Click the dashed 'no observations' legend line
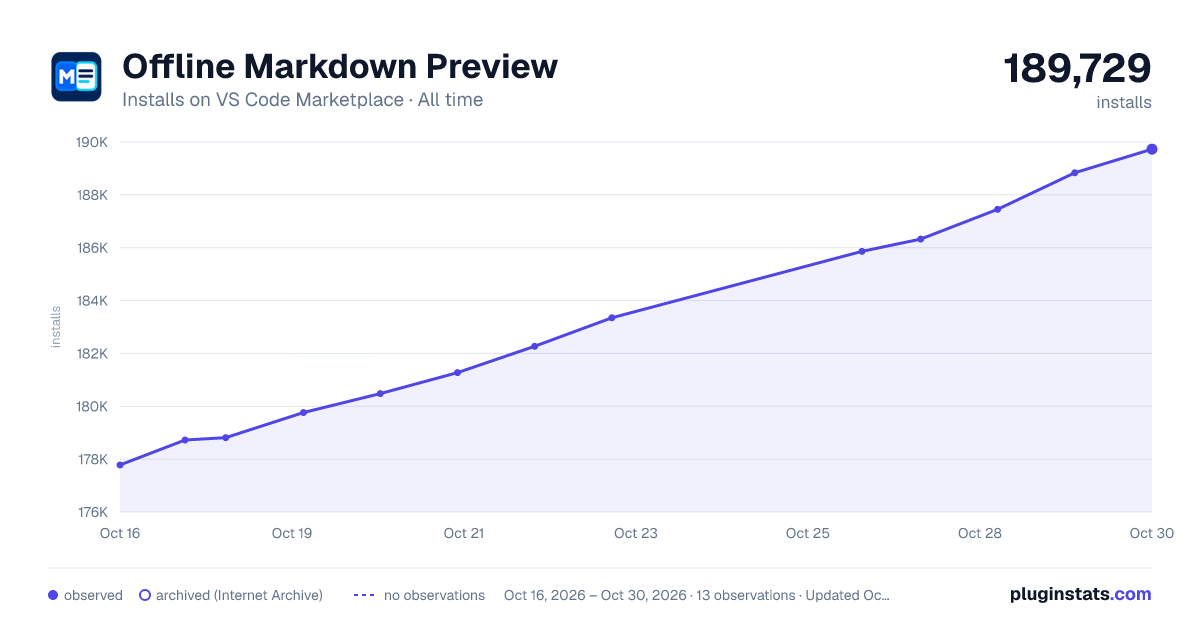Viewport: 1200px width, 630px height. click(364, 595)
